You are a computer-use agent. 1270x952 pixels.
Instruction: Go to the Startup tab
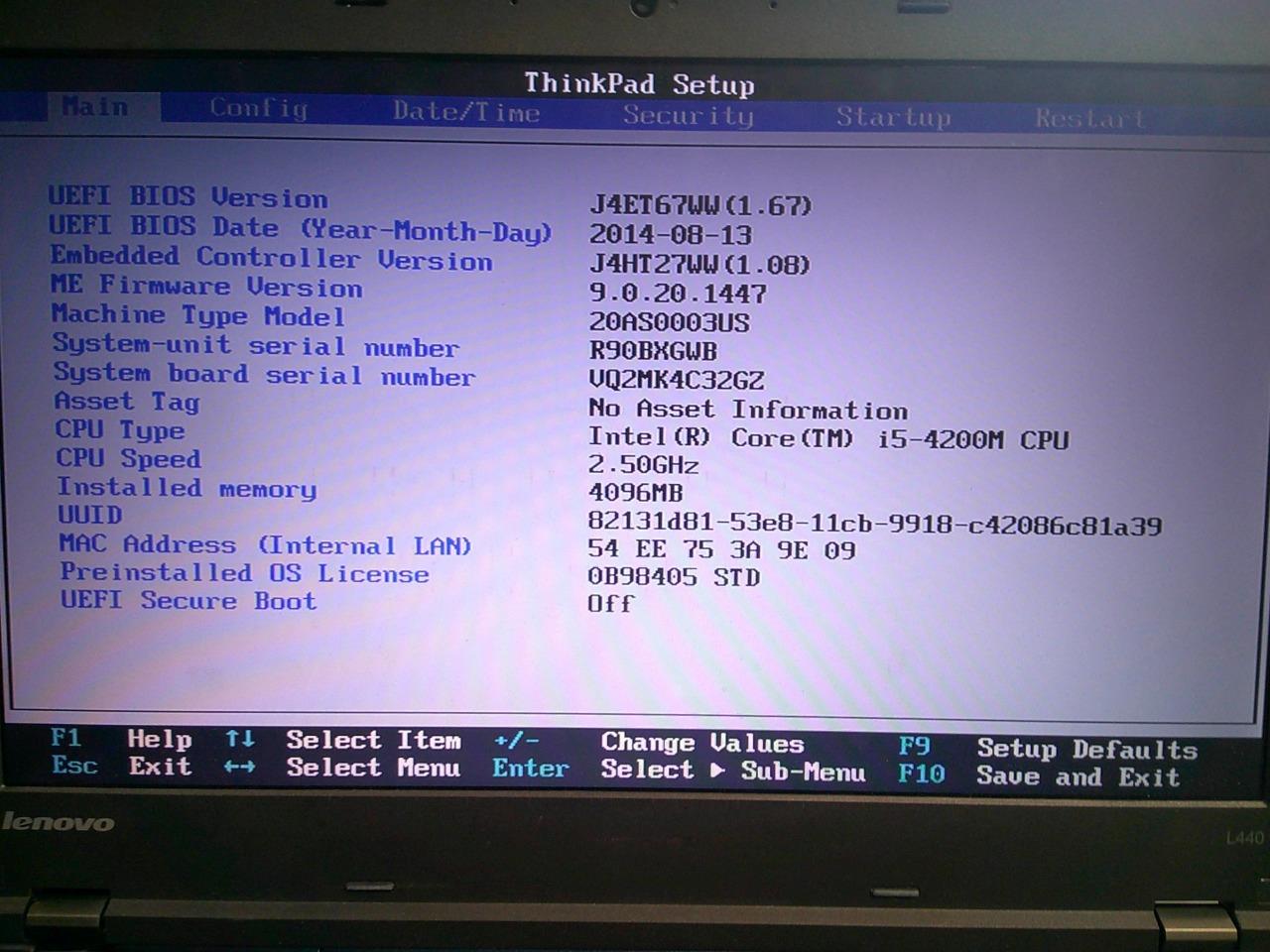point(893,117)
